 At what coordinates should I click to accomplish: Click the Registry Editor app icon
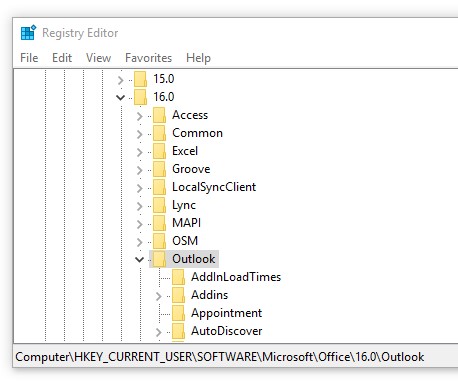tap(28, 33)
